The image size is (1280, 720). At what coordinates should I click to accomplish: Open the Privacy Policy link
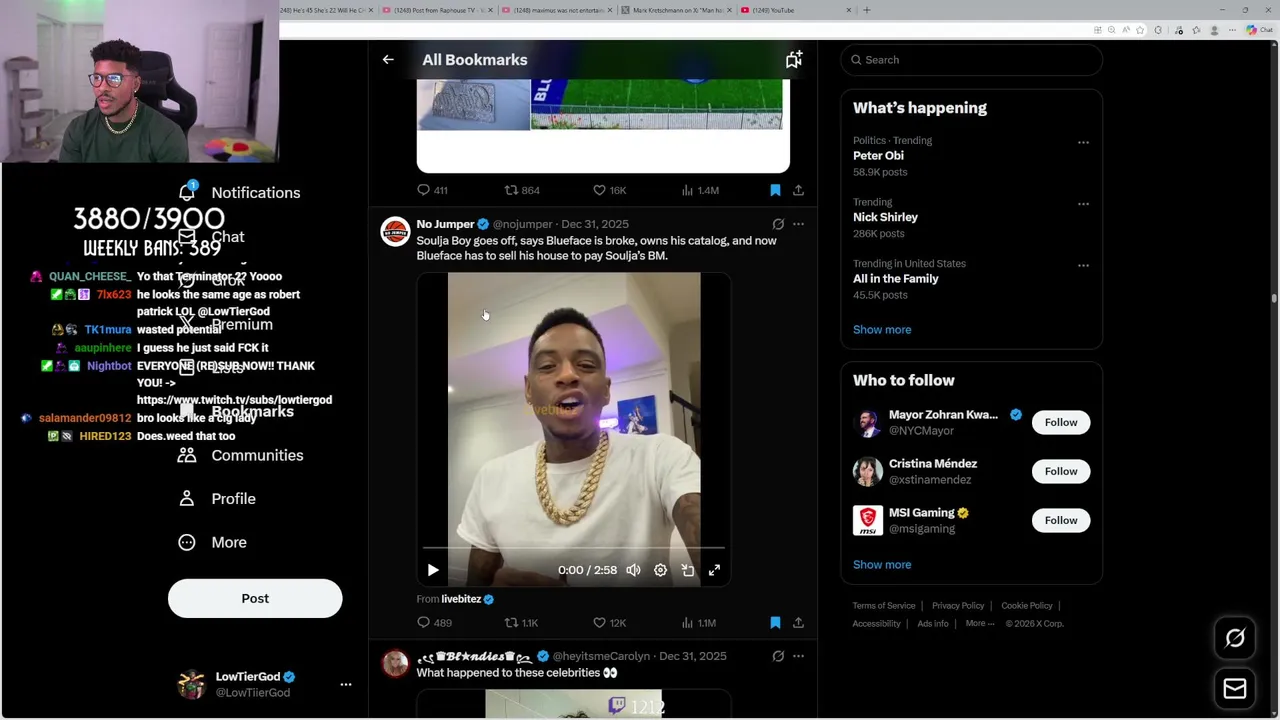(x=958, y=605)
